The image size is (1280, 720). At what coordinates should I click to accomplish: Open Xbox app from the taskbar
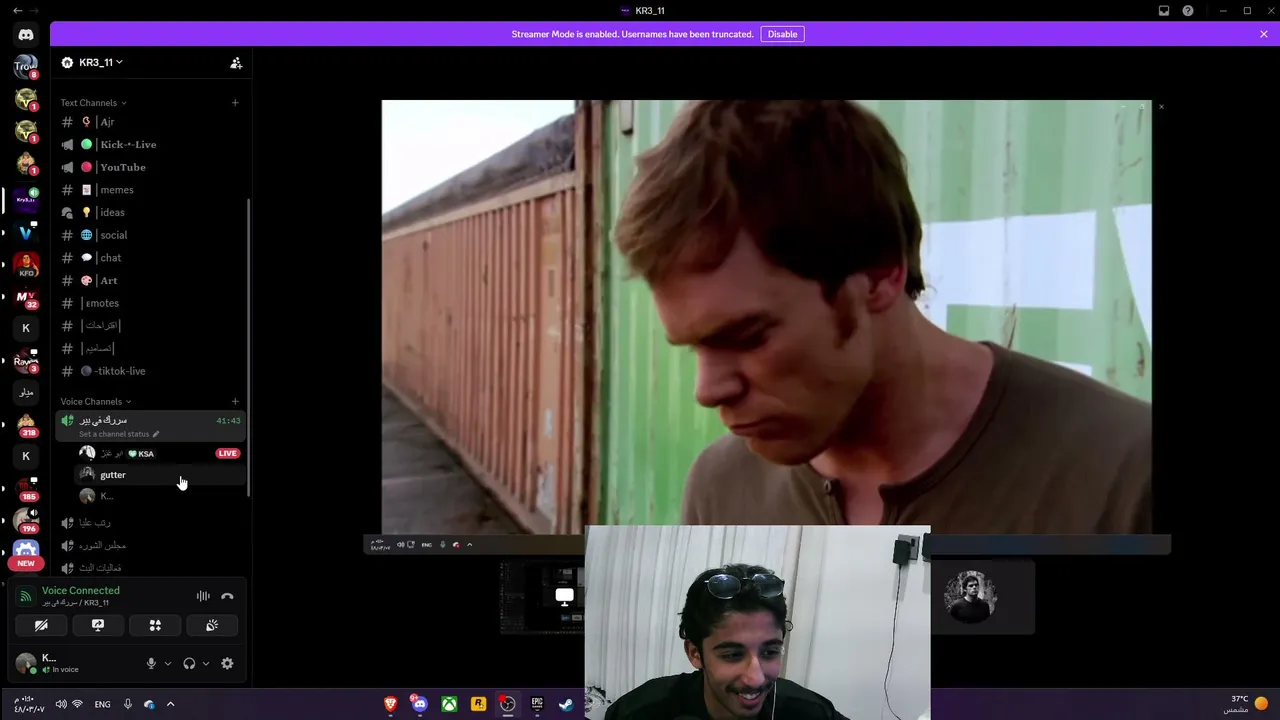(x=449, y=704)
